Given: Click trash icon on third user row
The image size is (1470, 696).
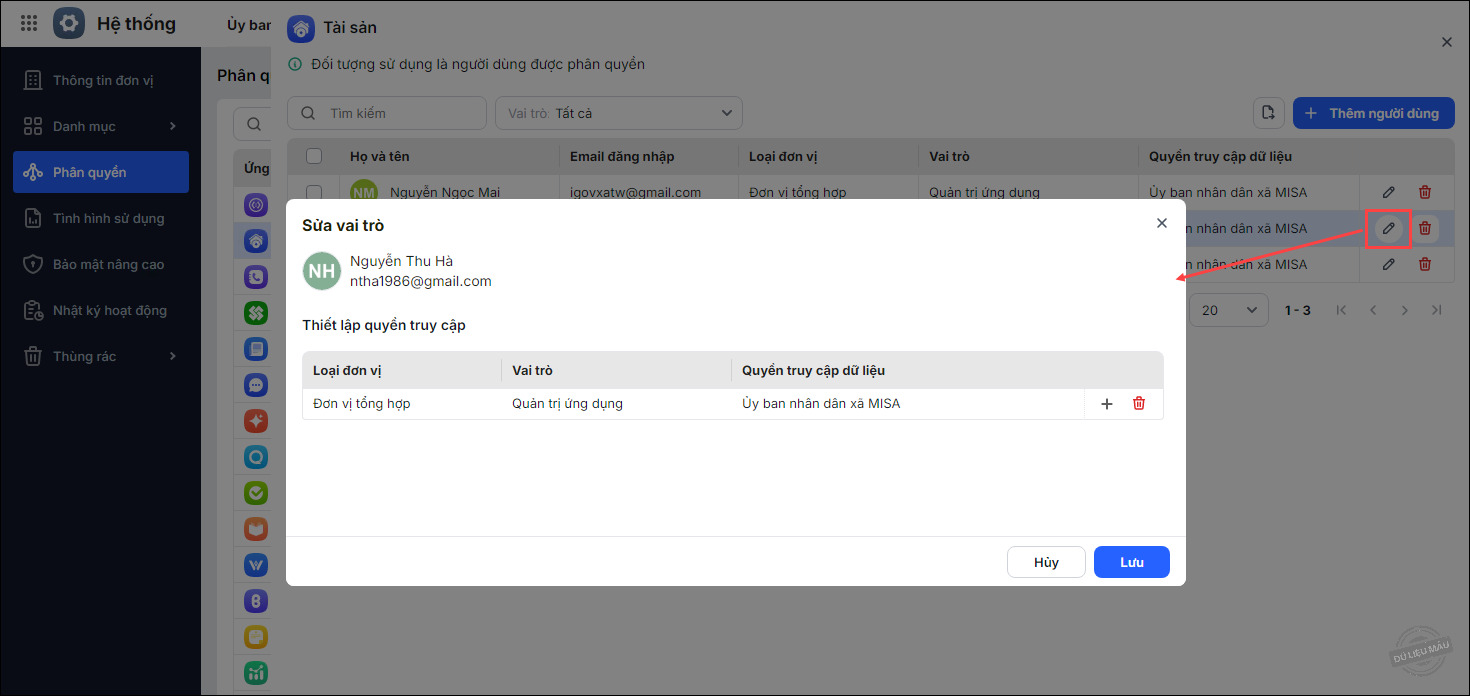Looking at the screenshot, I should click(x=1425, y=264).
